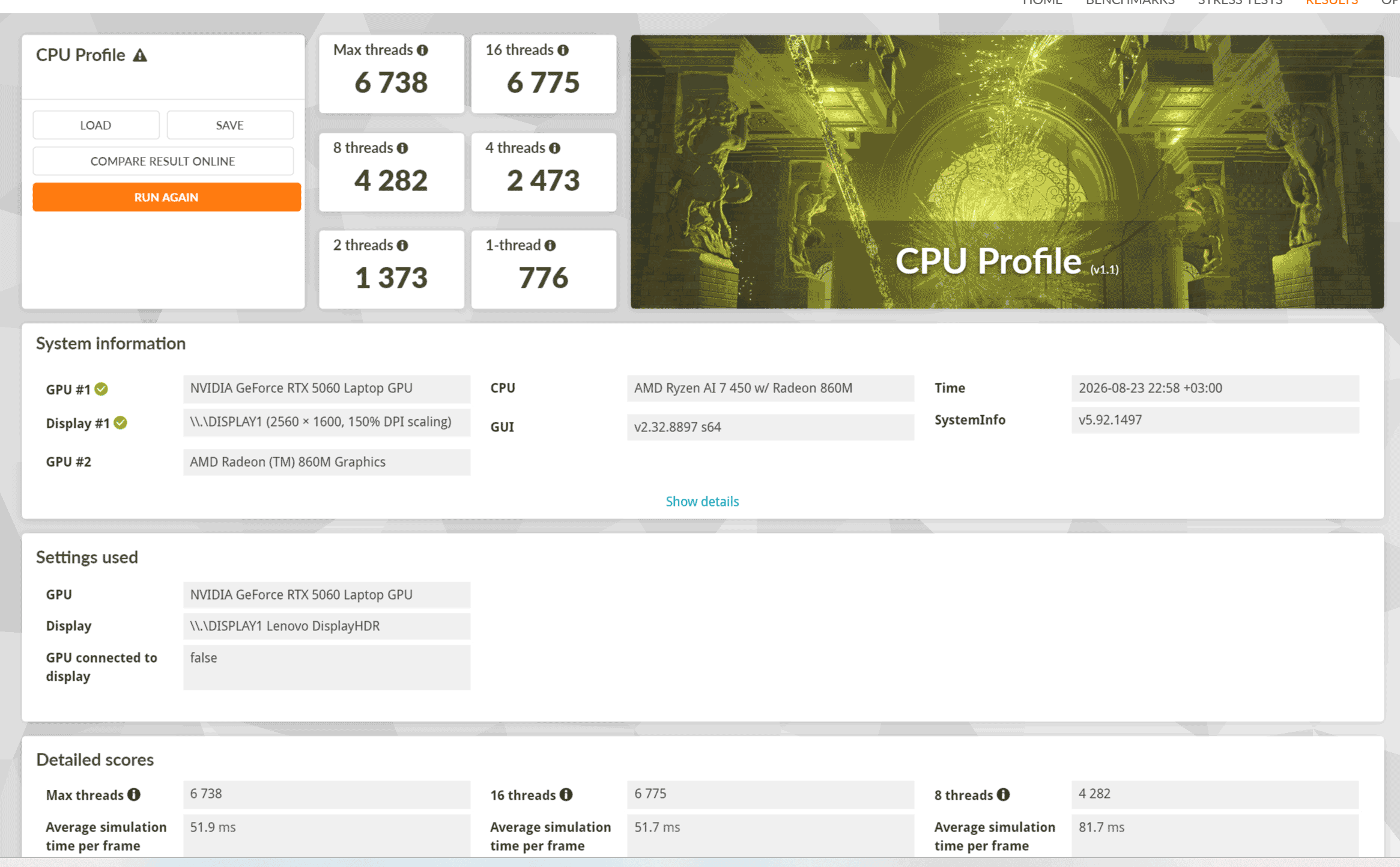The height and width of the screenshot is (867, 1400).
Task: Select AMD Radeon (TM) 860M Graphics value
Action: 327,462
